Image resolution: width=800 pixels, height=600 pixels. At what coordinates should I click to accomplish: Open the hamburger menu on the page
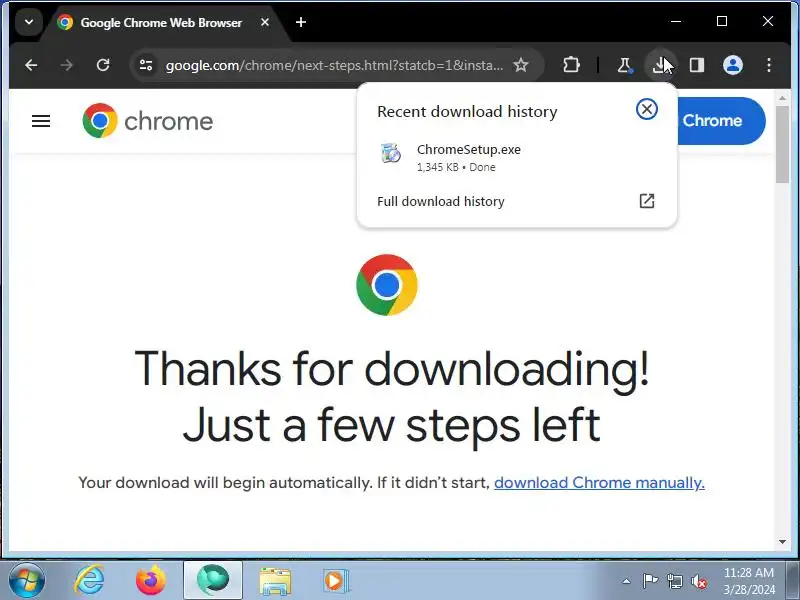point(41,121)
